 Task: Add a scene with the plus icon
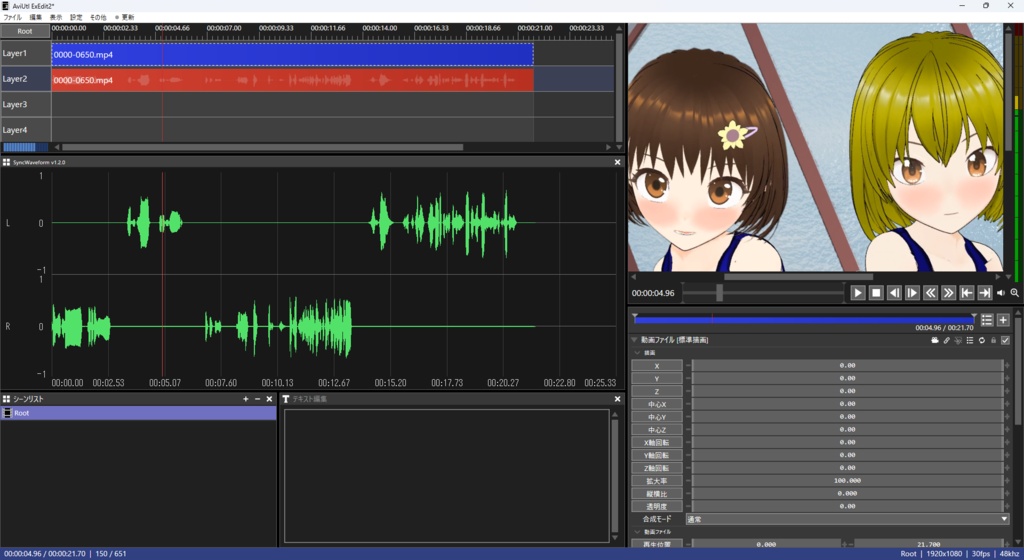[246, 399]
